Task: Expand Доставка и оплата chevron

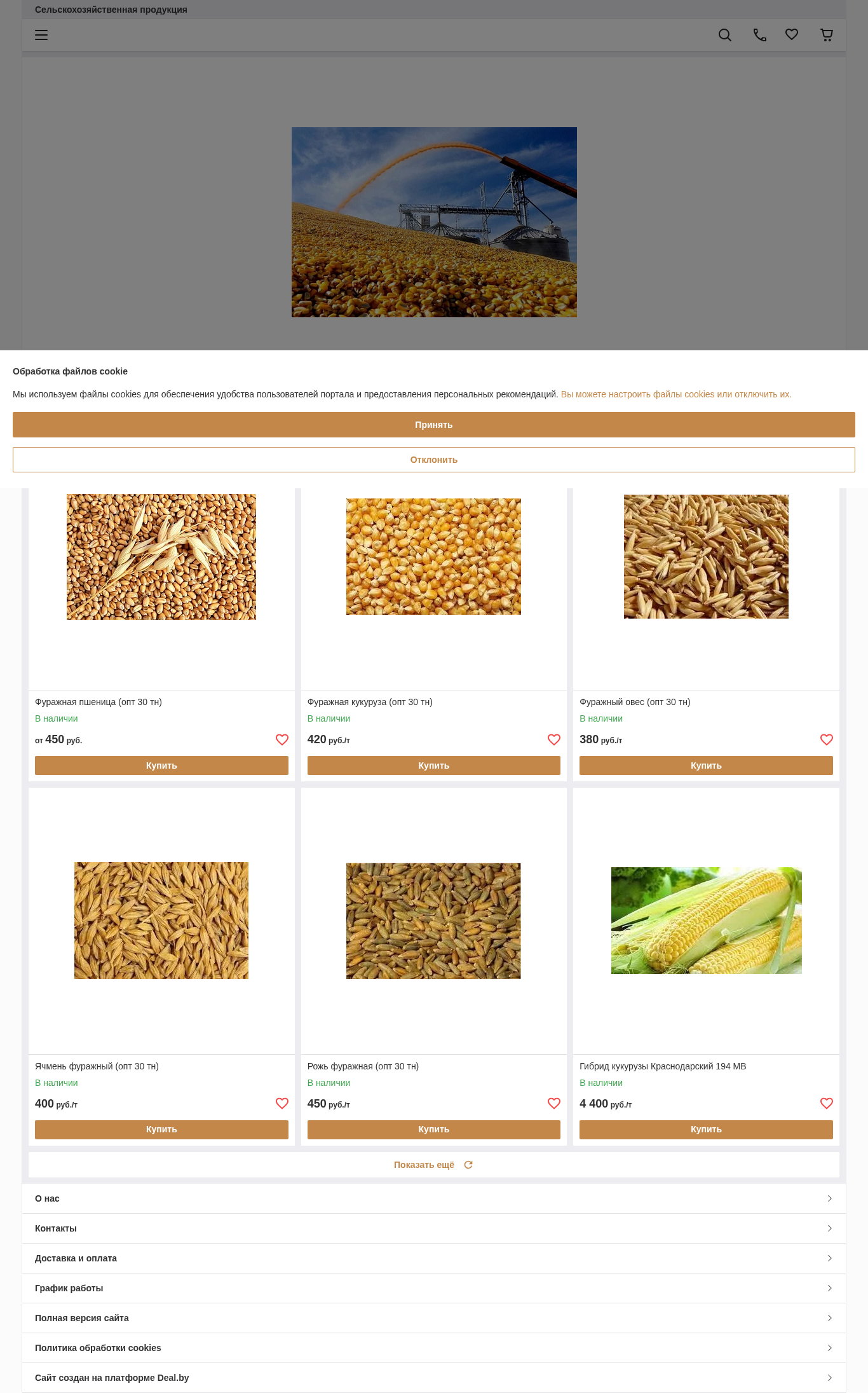Action: coord(830,1258)
